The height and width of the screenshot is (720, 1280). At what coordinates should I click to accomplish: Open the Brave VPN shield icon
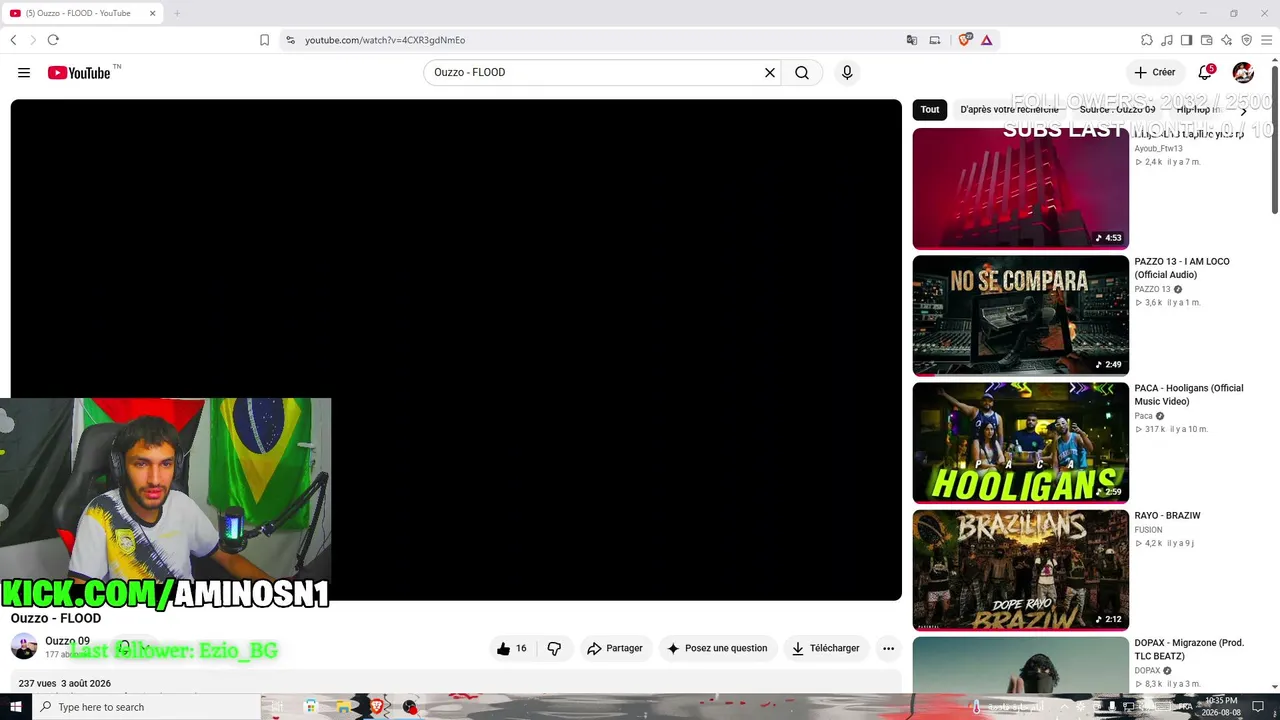click(1246, 40)
